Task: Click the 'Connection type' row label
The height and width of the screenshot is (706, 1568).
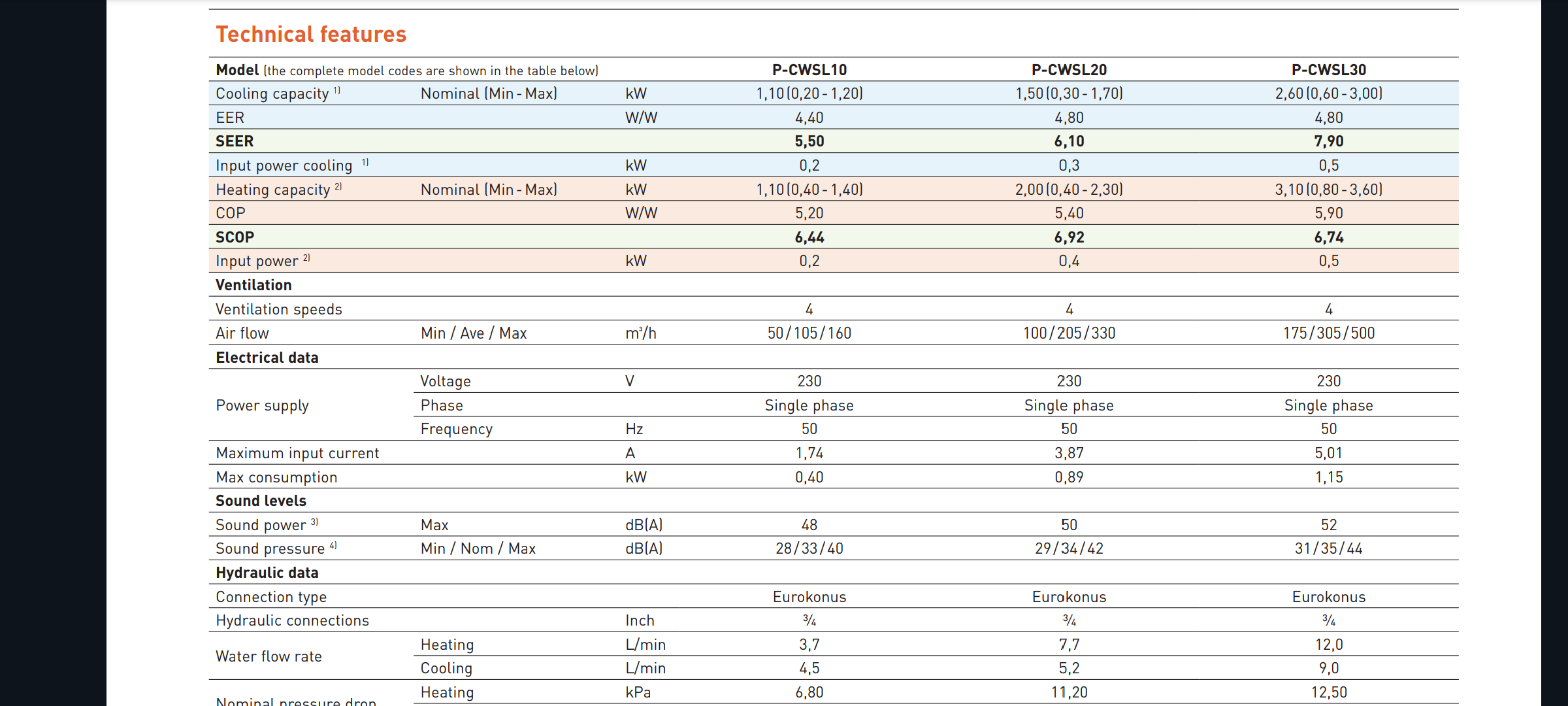Action: tap(271, 597)
